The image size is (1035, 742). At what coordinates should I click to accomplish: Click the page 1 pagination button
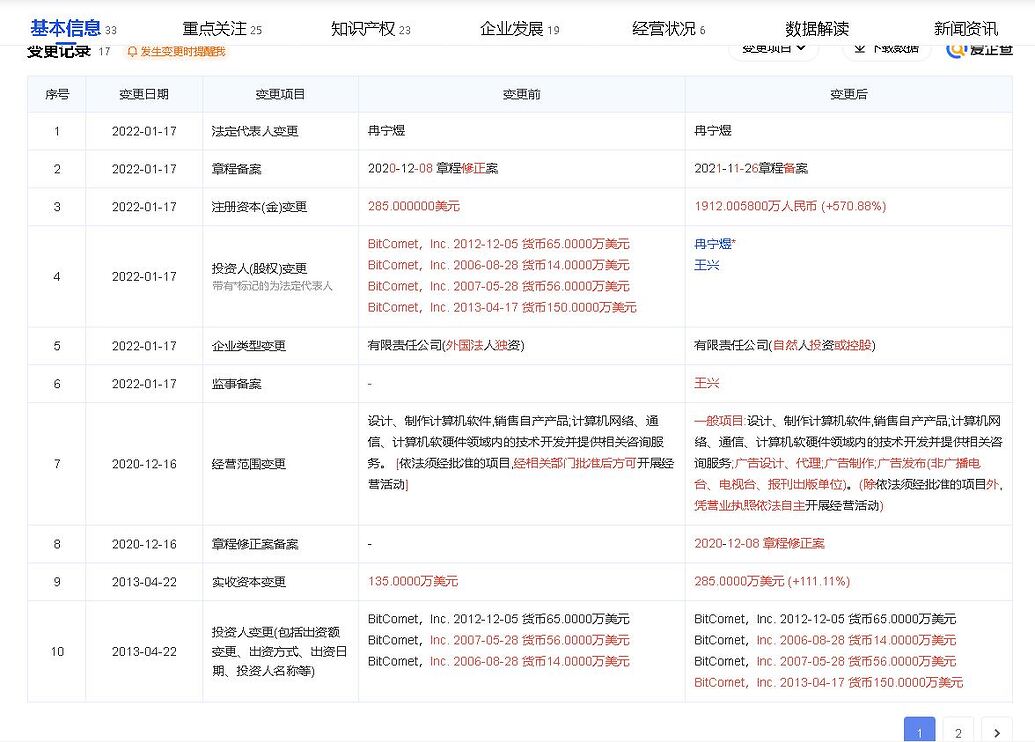tap(919, 732)
